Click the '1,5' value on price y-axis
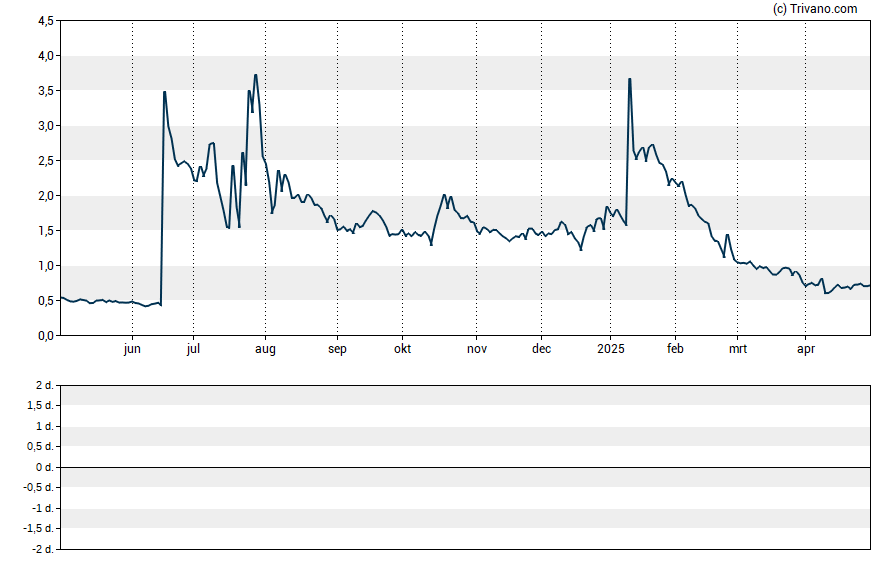Image resolution: width=888 pixels, height=565 pixels. [46, 230]
